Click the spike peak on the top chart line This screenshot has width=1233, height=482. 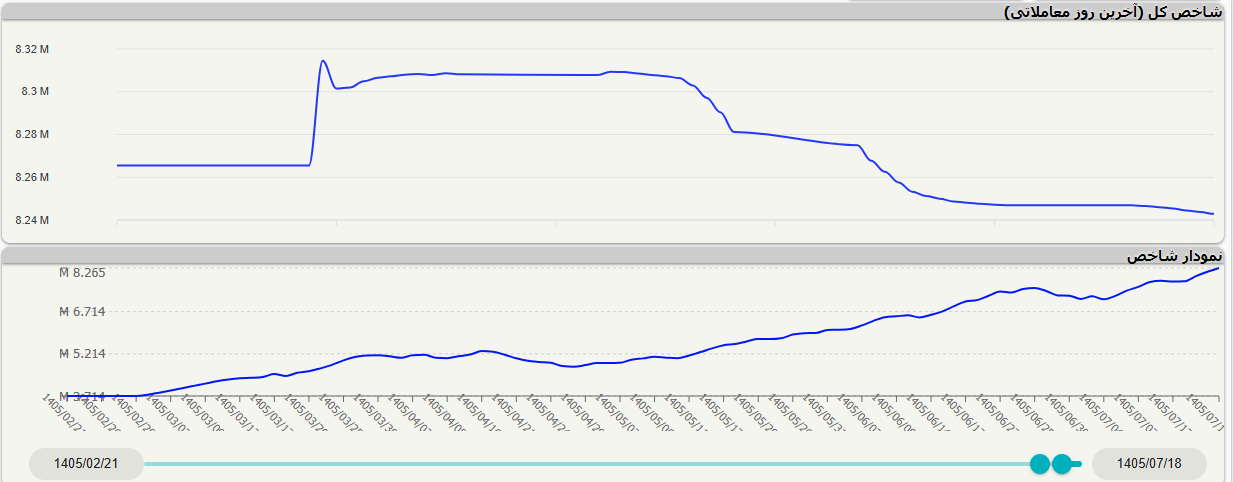click(322, 61)
